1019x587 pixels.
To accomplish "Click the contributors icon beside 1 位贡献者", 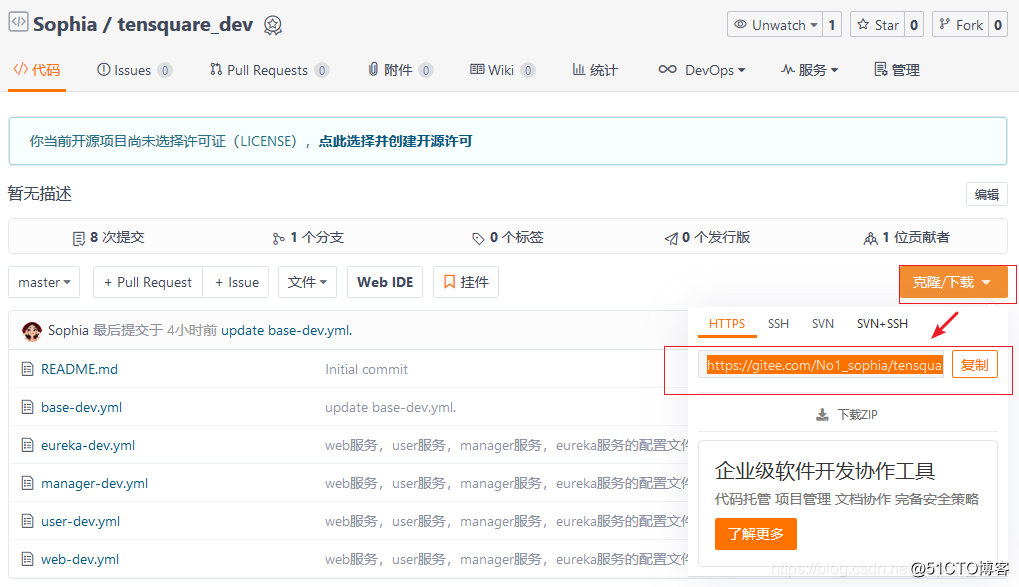I will 870,239.
